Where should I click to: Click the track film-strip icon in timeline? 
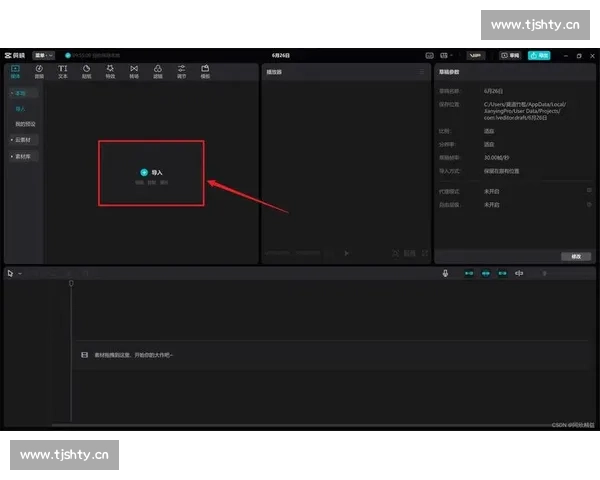pos(85,355)
